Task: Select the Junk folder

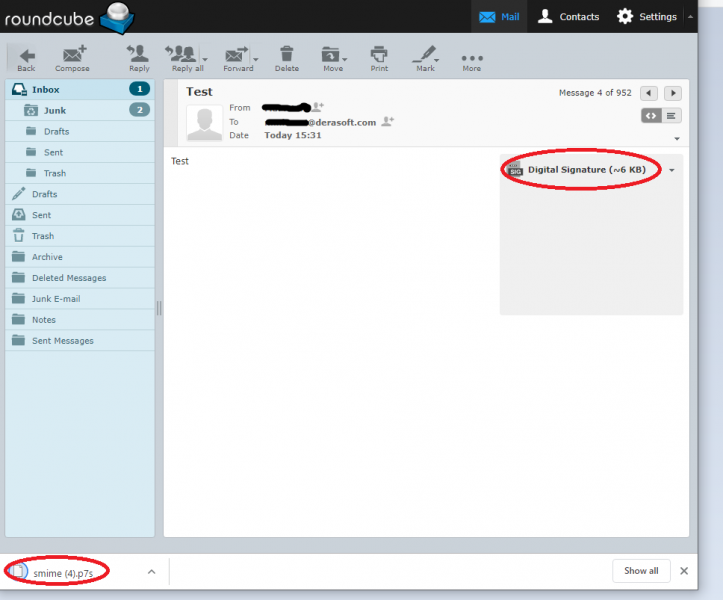Action: [55, 110]
